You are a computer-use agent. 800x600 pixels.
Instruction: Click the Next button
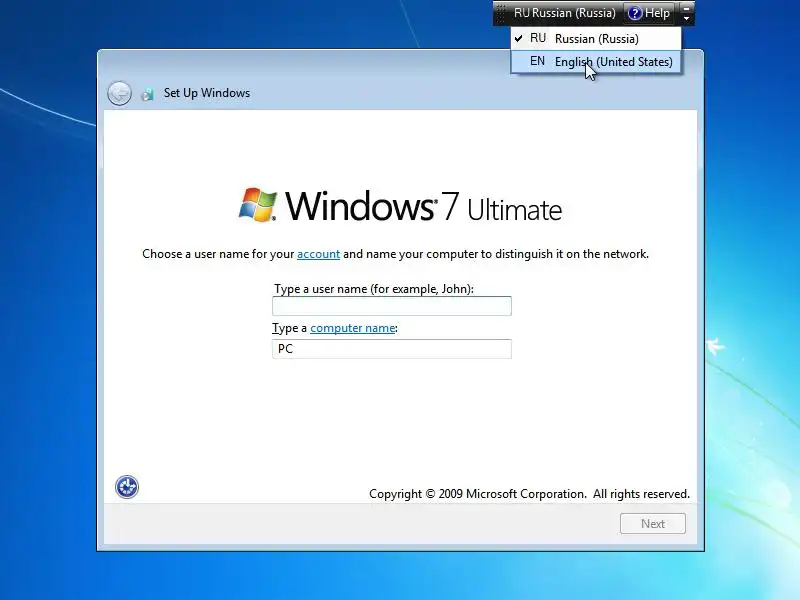click(653, 524)
